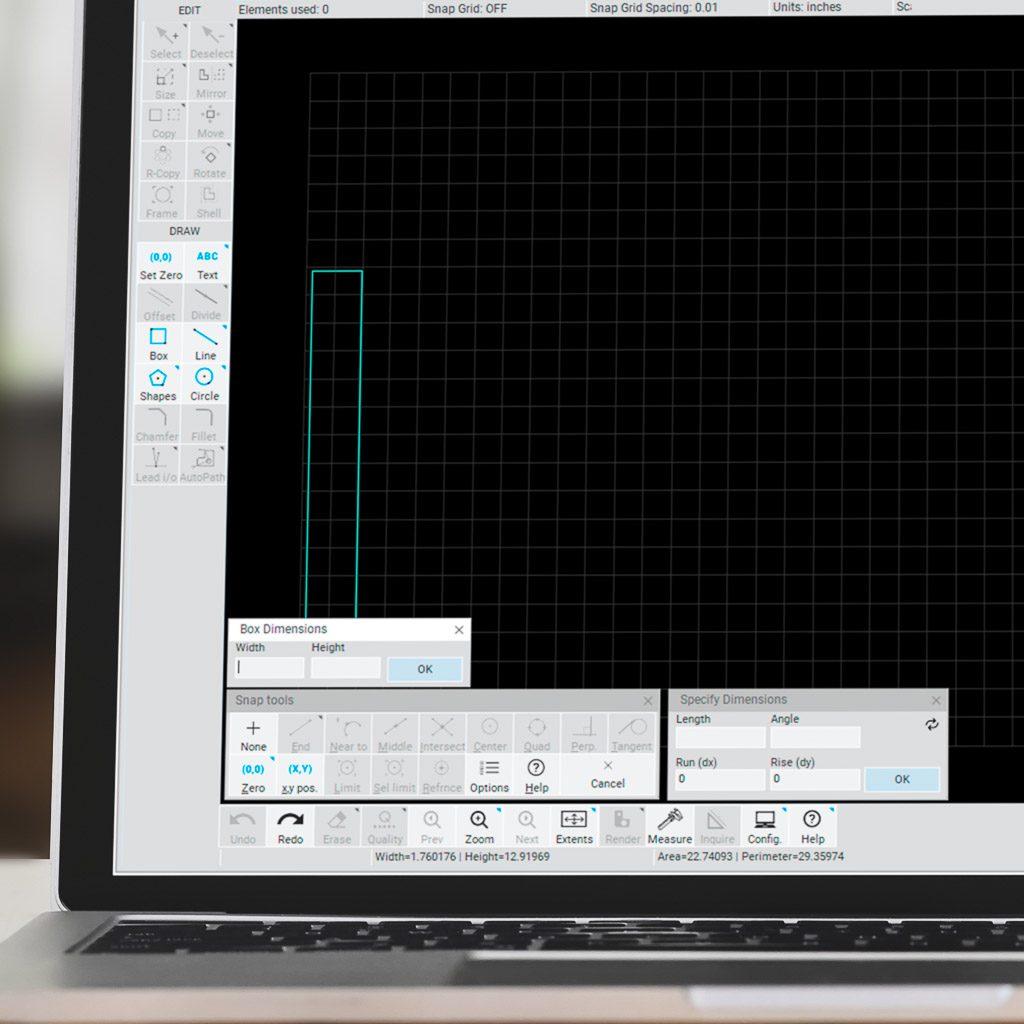Click the Divide tool

pyautogui.click(x=206, y=304)
